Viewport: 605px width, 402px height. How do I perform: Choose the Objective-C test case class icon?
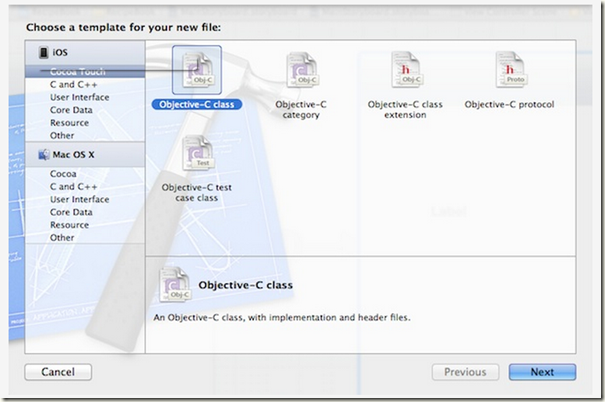point(198,153)
